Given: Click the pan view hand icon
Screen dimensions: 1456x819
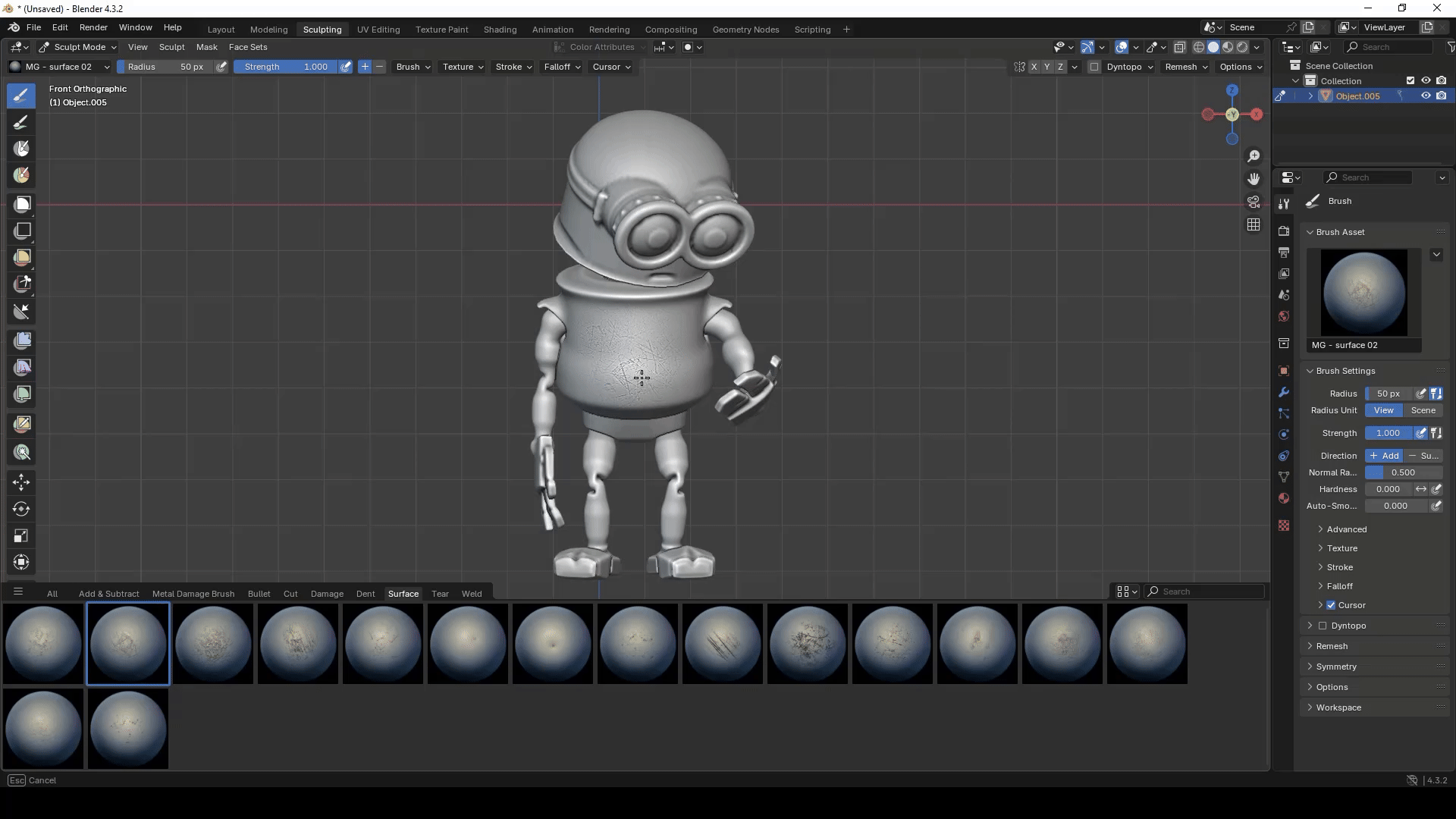Looking at the screenshot, I should click(1254, 179).
